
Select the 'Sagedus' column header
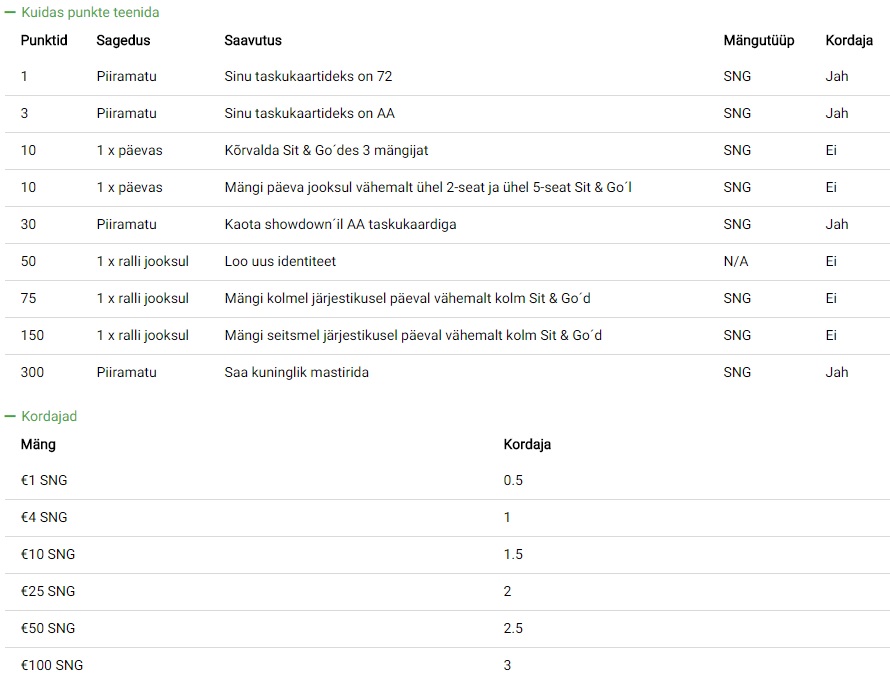click(123, 40)
